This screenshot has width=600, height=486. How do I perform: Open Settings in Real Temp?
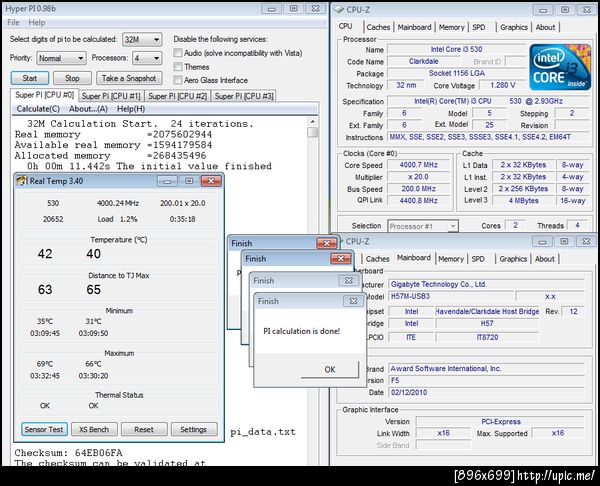[x=194, y=430]
